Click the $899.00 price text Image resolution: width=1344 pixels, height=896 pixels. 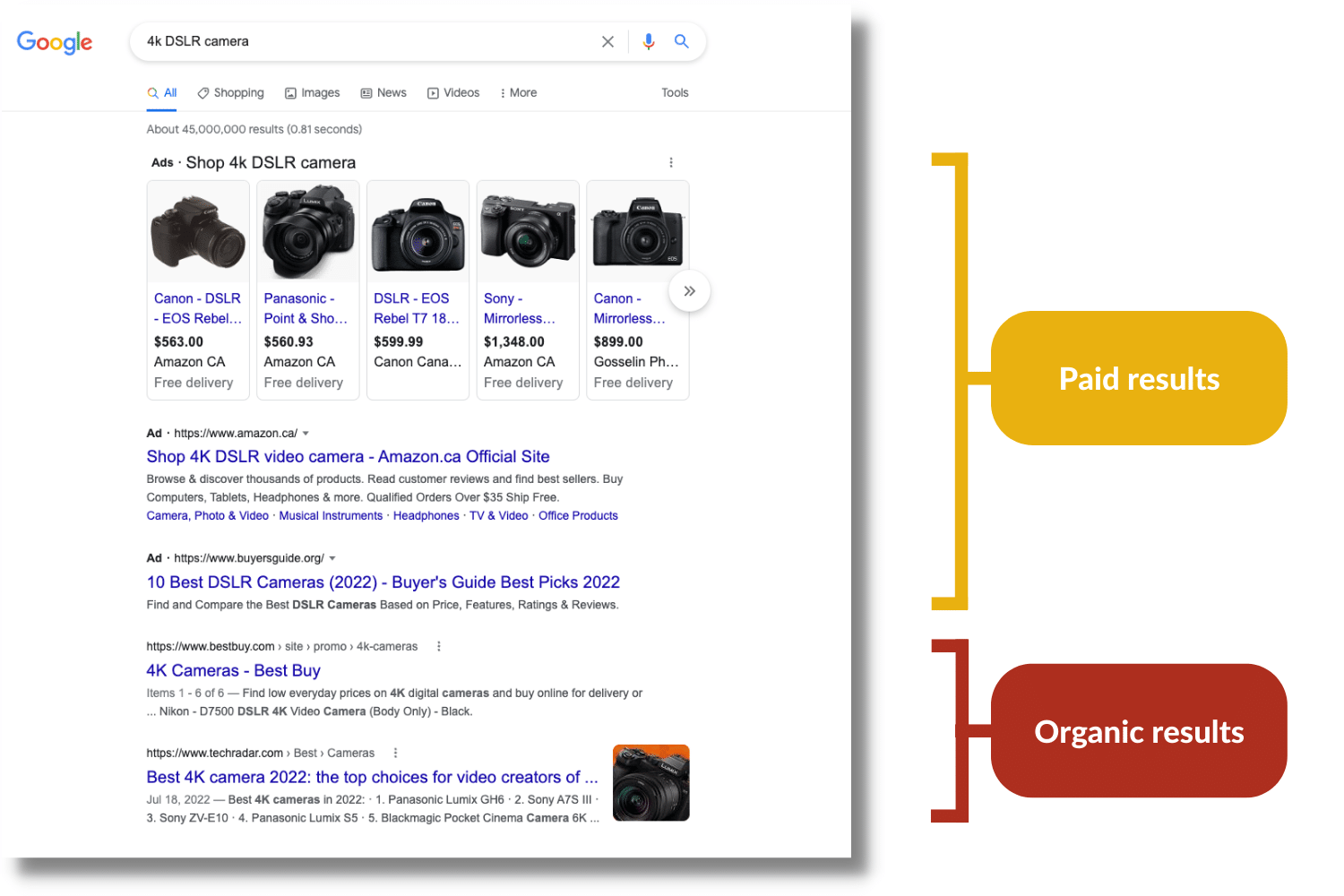pyautogui.click(x=618, y=342)
